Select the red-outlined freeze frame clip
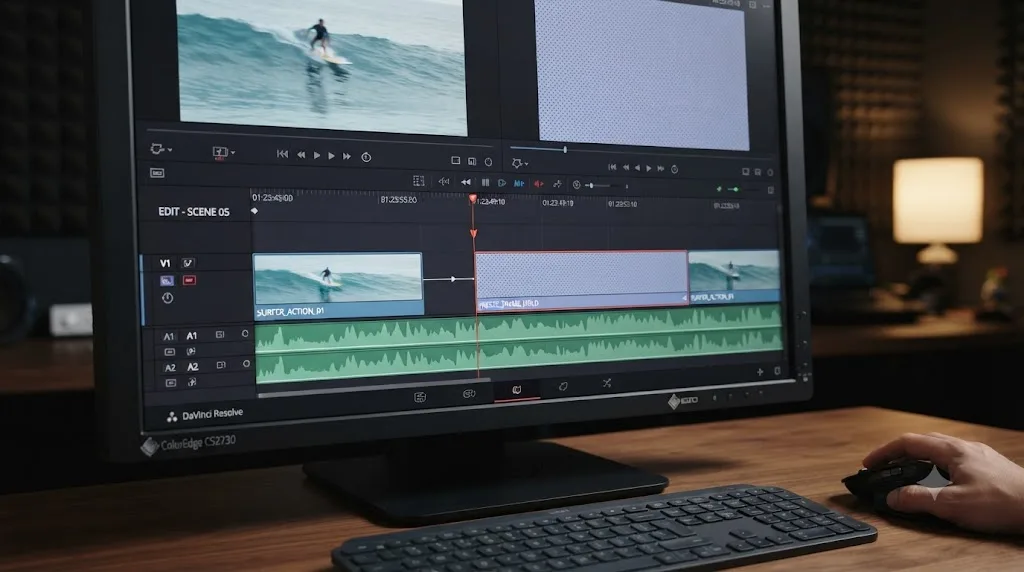1024x572 pixels. [x=581, y=280]
